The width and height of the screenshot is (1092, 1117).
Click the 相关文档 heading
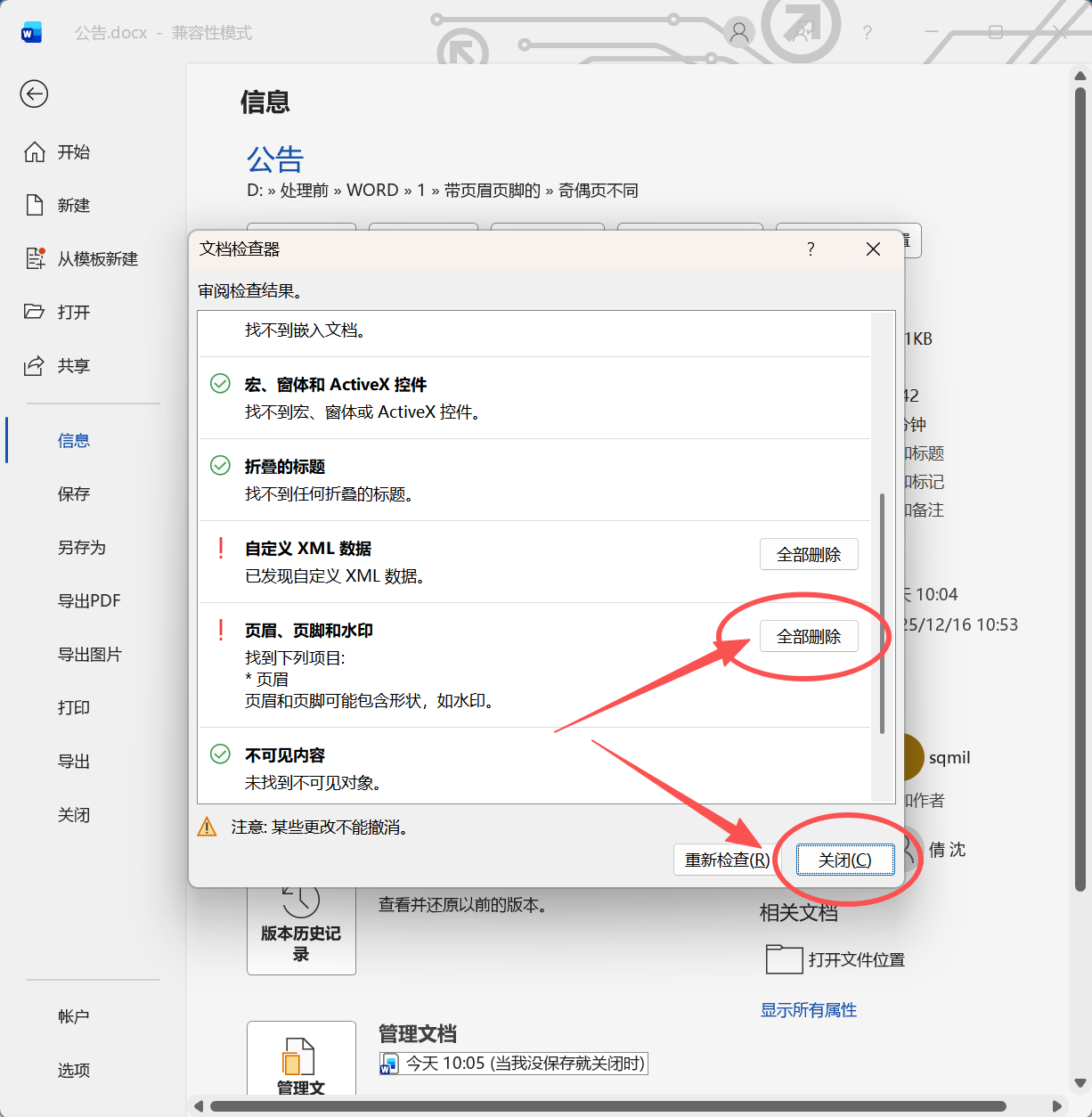click(799, 912)
